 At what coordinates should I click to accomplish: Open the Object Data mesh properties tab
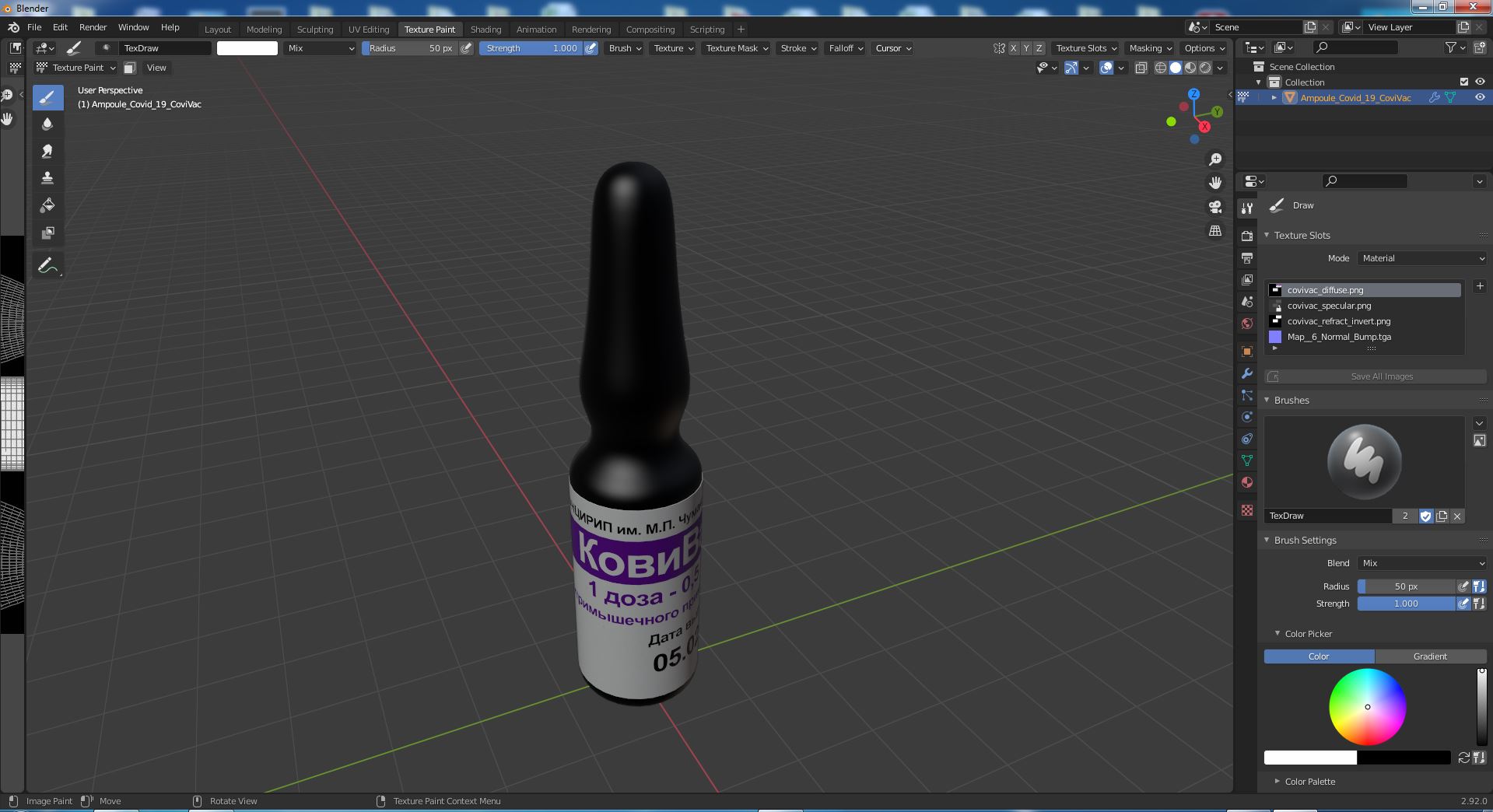1247,460
